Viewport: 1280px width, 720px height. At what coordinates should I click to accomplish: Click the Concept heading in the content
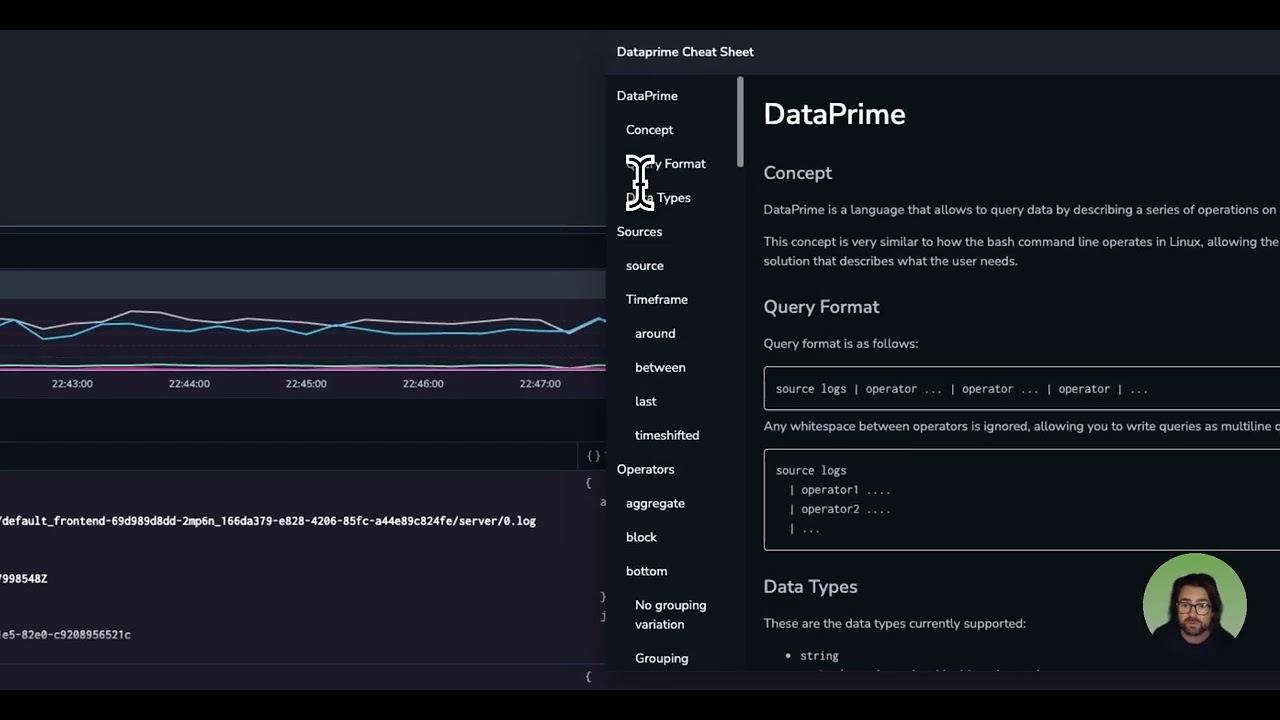(x=797, y=173)
